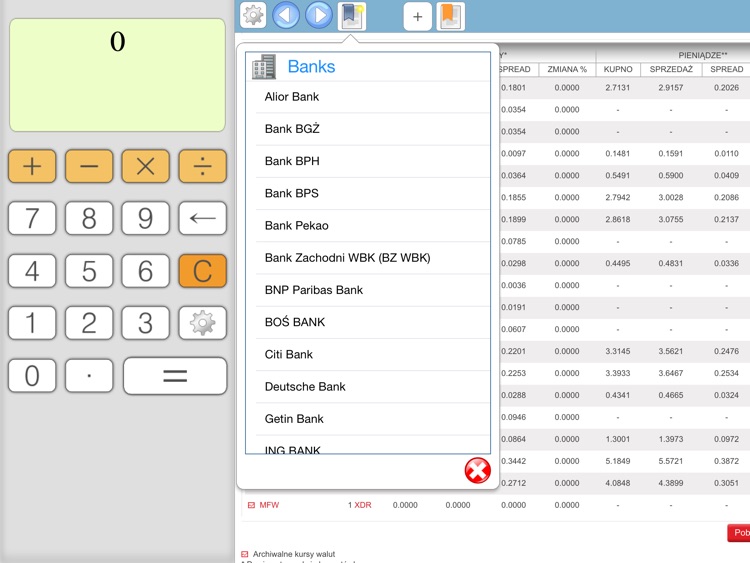Open calculator settings gear key
The width and height of the screenshot is (750, 563).
click(202, 323)
